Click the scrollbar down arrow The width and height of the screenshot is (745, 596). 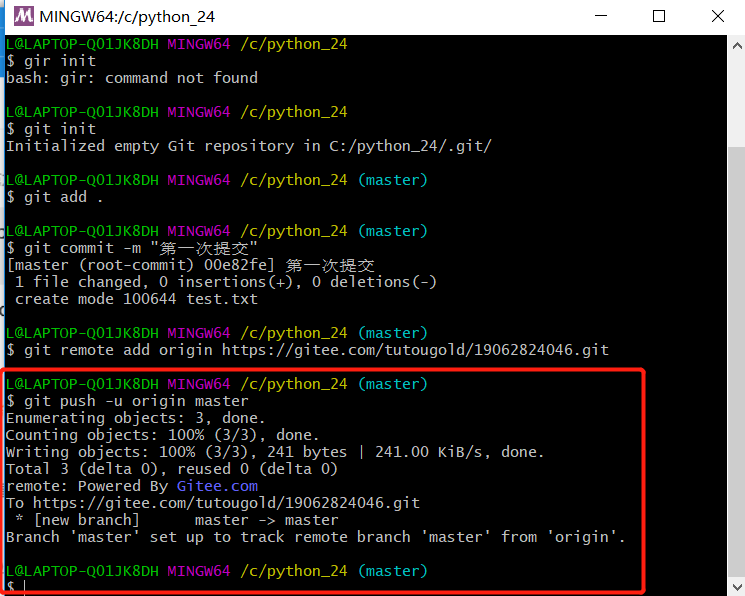[x=736, y=586]
